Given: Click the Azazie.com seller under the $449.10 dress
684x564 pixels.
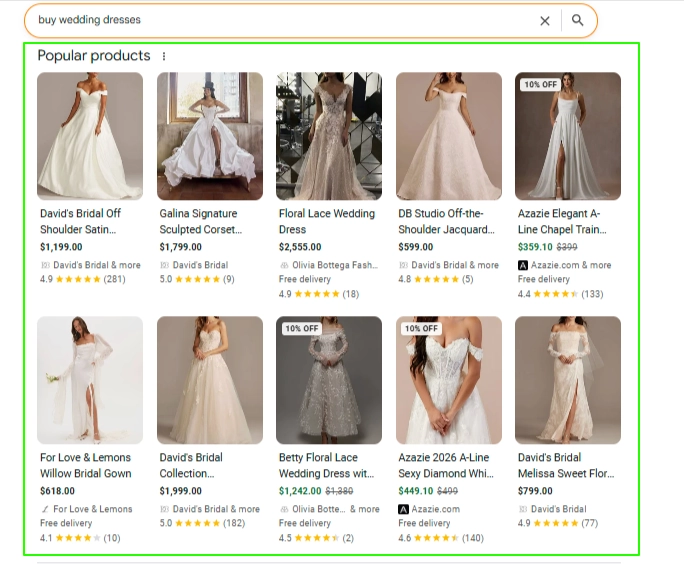Looking at the screenshot, I should [429, 509].
